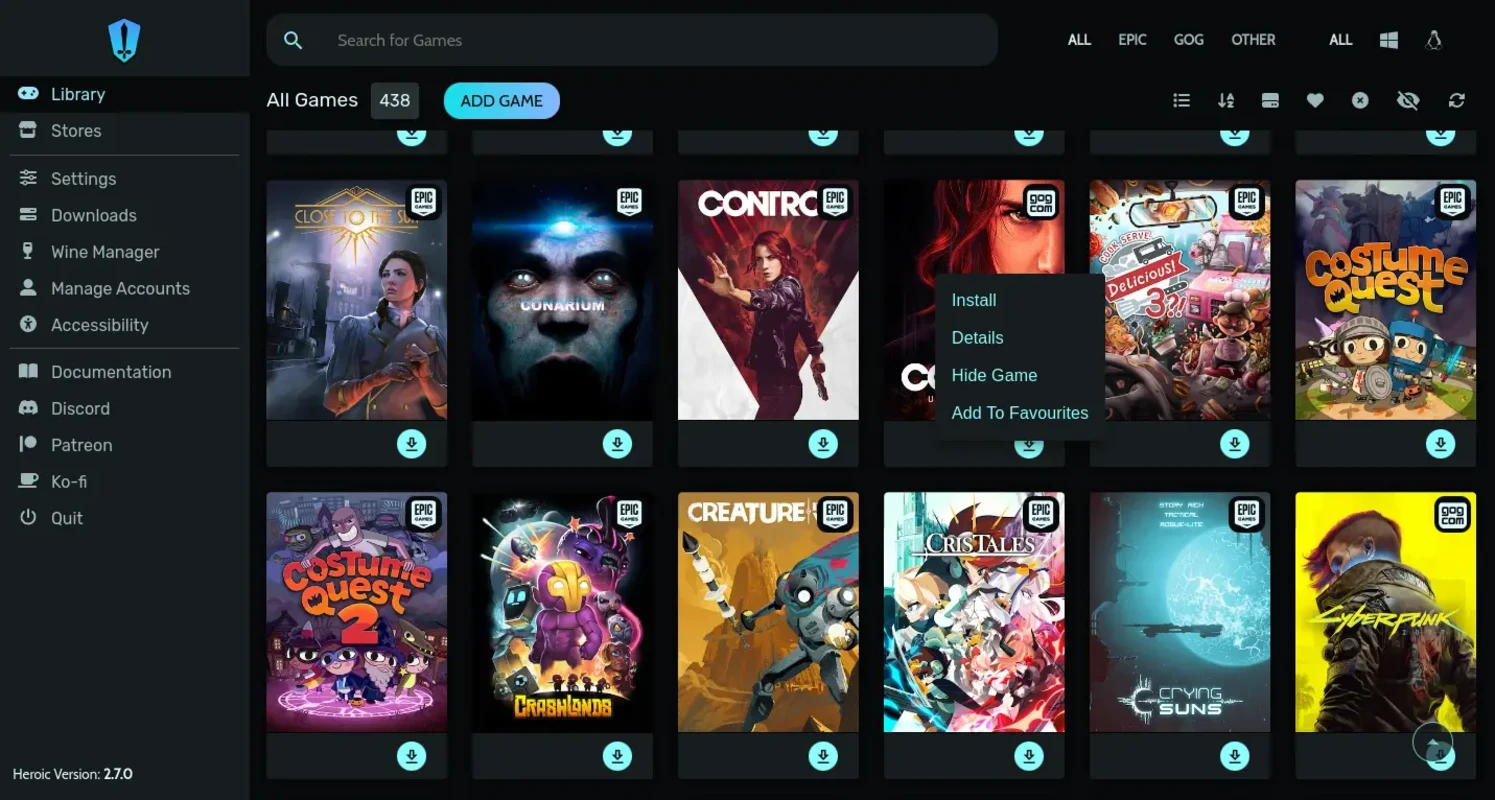The width and height of the screenshot is (1495, 800).
Task: Open Cyberpunk 2077 cover
Action: pyautogui.click(x=1385, y=612)
